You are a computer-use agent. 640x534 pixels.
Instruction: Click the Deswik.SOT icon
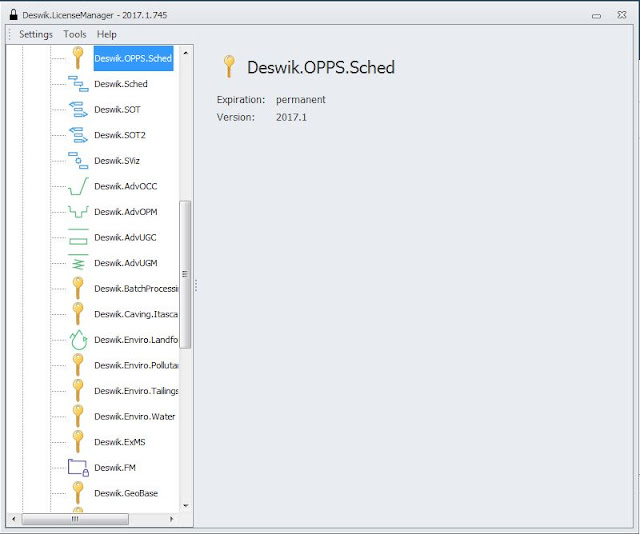tap(78, 109)
